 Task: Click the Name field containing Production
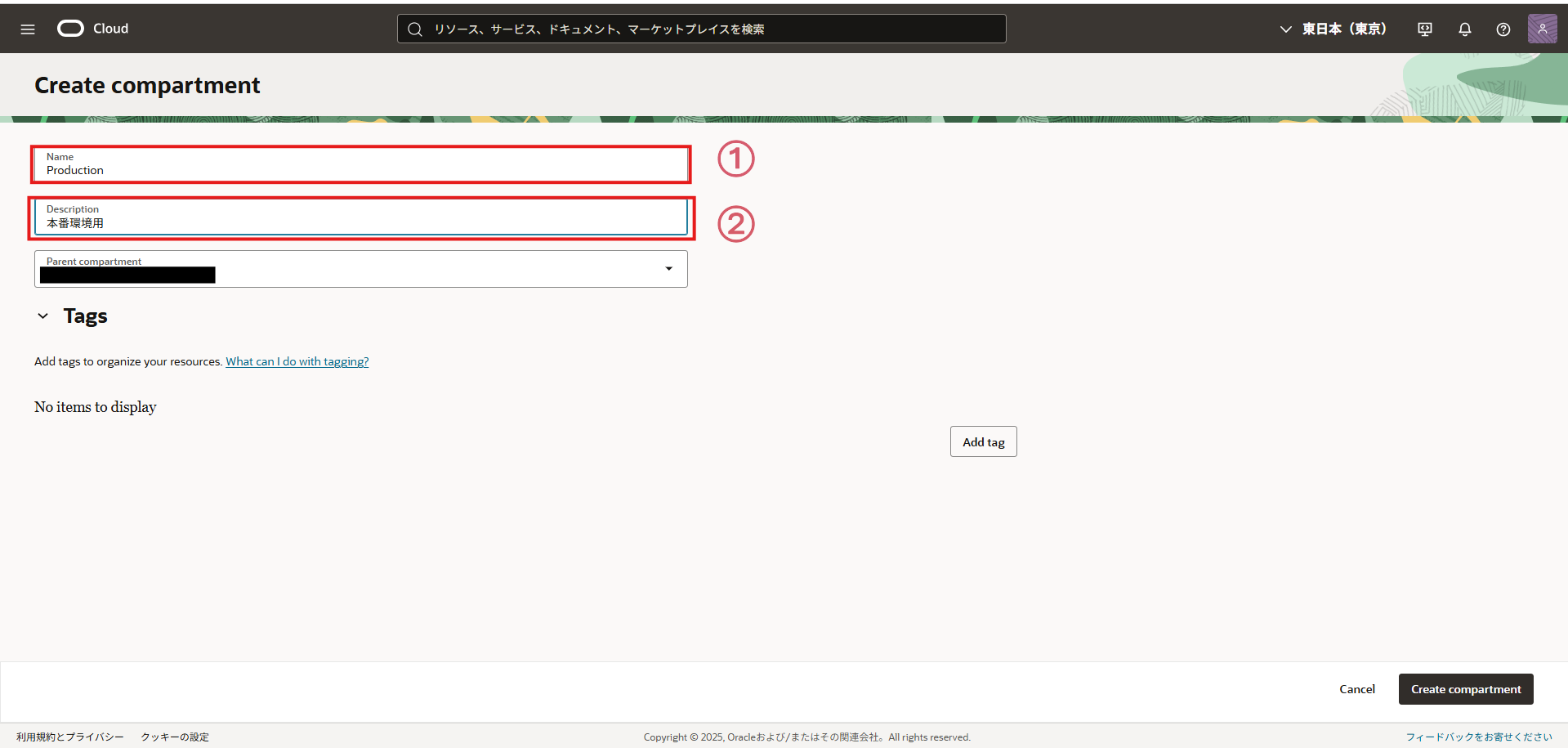point(361,164)
